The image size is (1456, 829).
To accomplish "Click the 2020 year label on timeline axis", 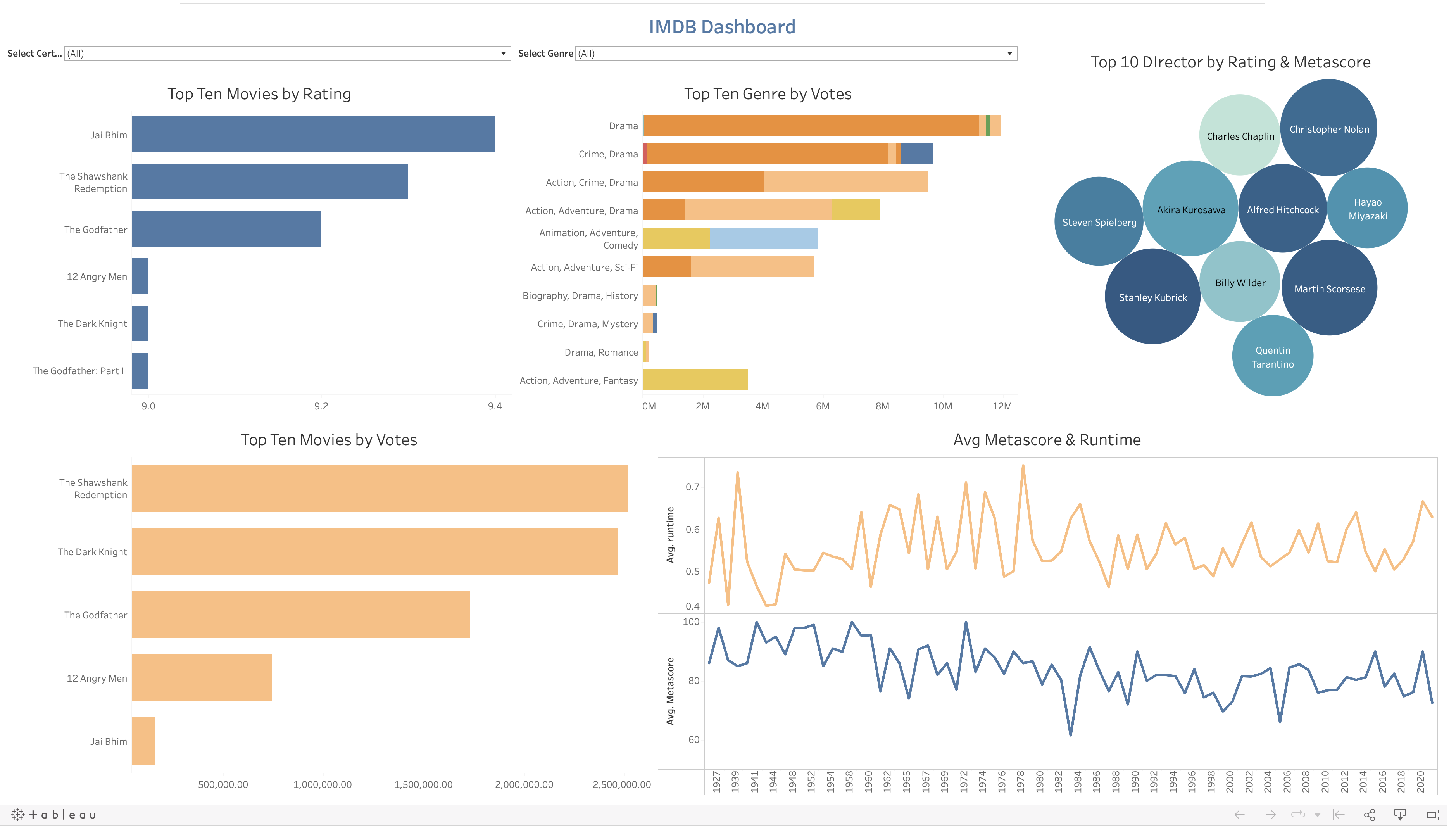I will (x=1421, y=782).
